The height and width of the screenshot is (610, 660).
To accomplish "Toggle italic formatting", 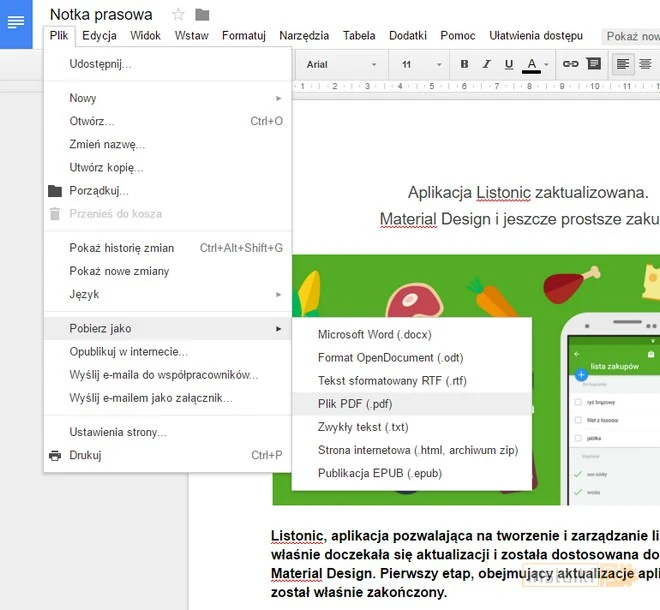I will (486, 64).
